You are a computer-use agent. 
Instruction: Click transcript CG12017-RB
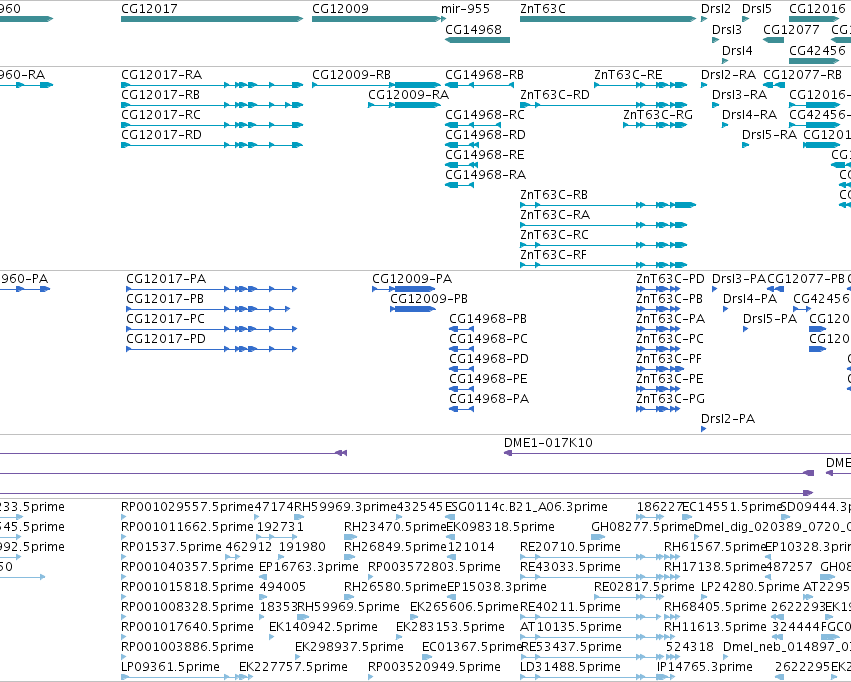(212, 105)
